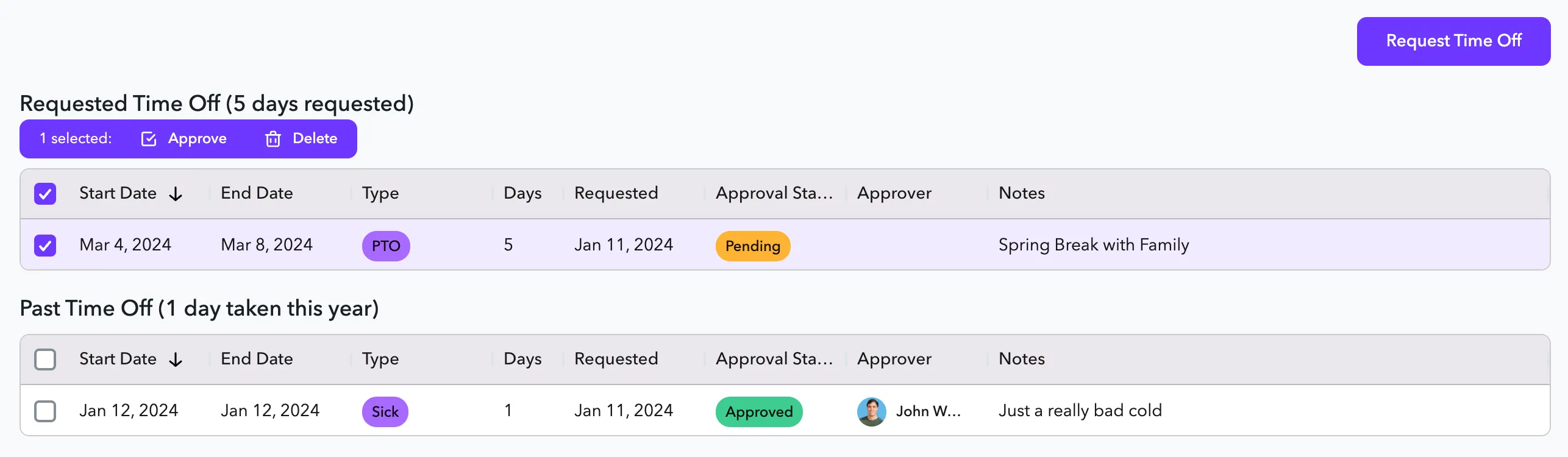This screenshot has height=457, width=1568.
Task: Click the purple PTO type badge
Action: [386, 246]
